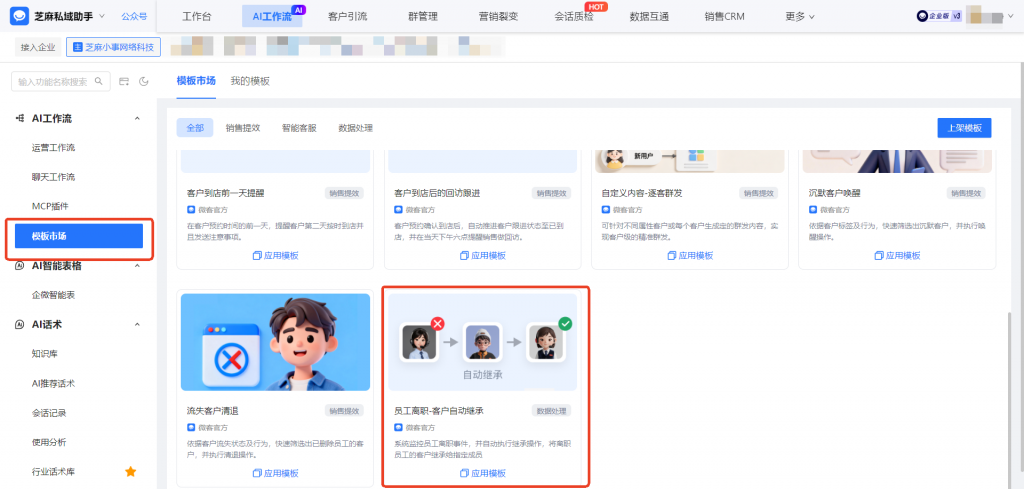This screenshot has height=489, width=1024.
Task: Click the 沉默客户唤醒 card title
Action: 835,193
